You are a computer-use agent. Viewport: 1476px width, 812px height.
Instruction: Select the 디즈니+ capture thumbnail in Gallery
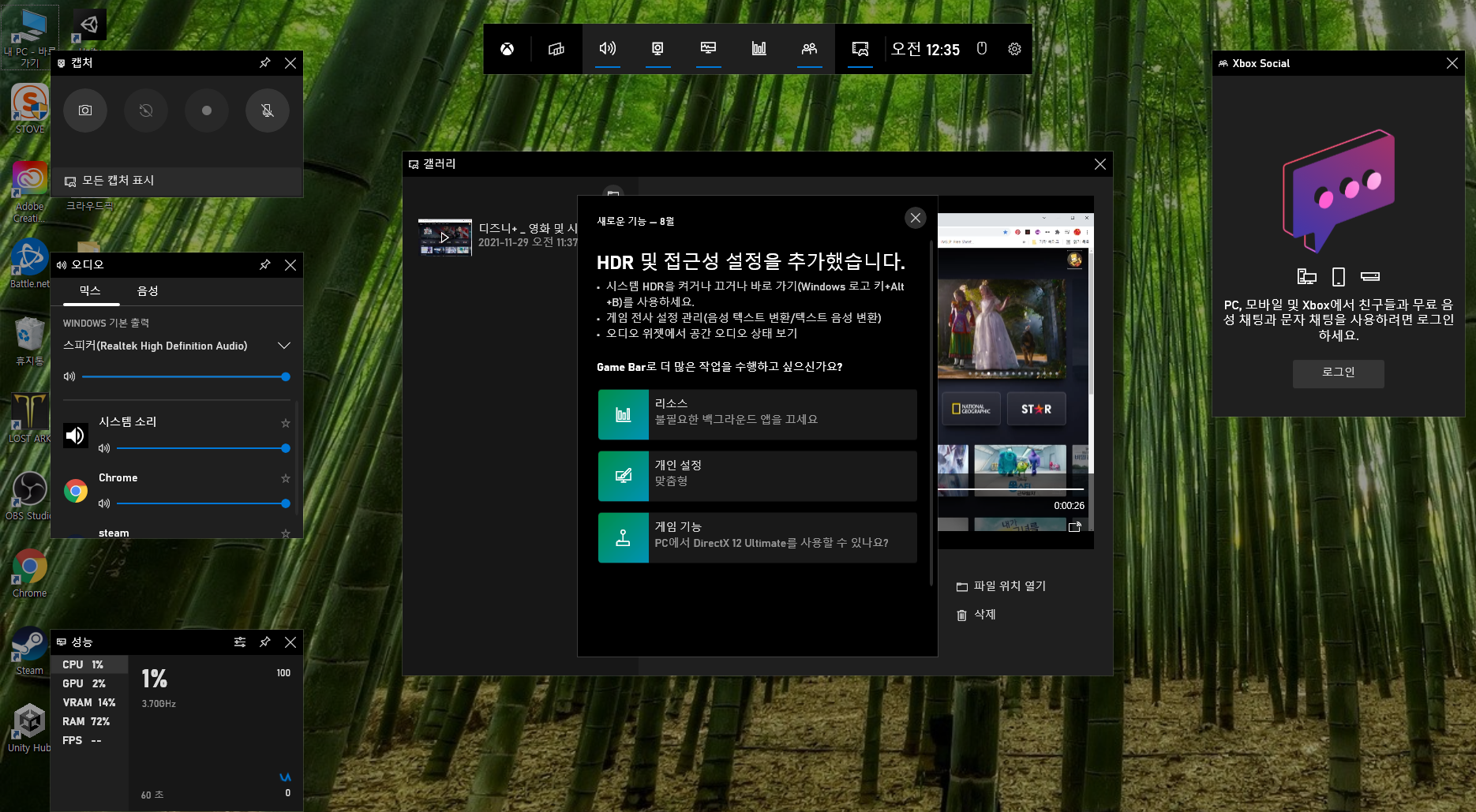(445, 237)
